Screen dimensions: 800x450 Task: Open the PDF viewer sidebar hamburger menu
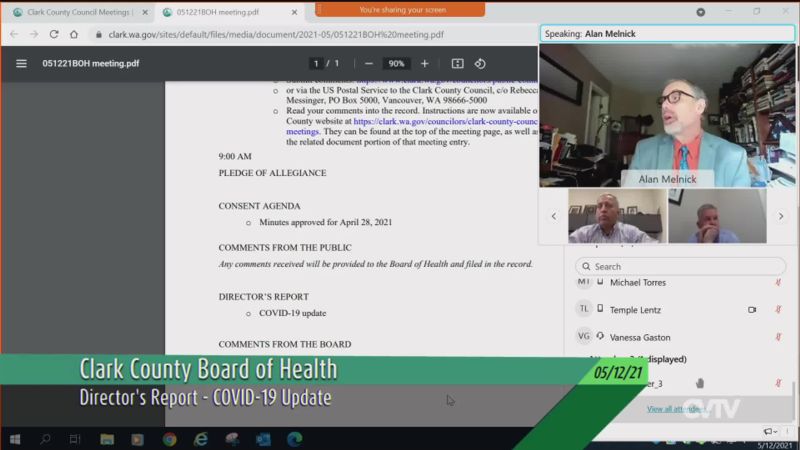(x=21, y=64)
